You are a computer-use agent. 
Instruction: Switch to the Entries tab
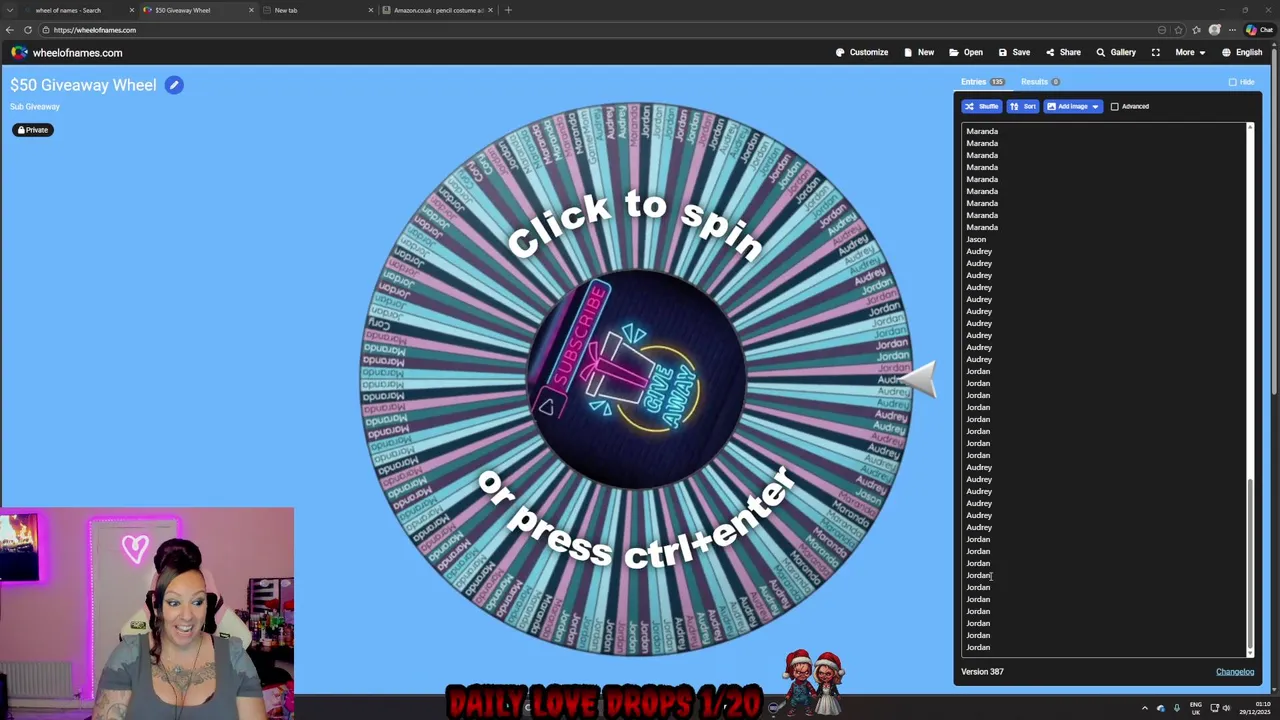982,82
